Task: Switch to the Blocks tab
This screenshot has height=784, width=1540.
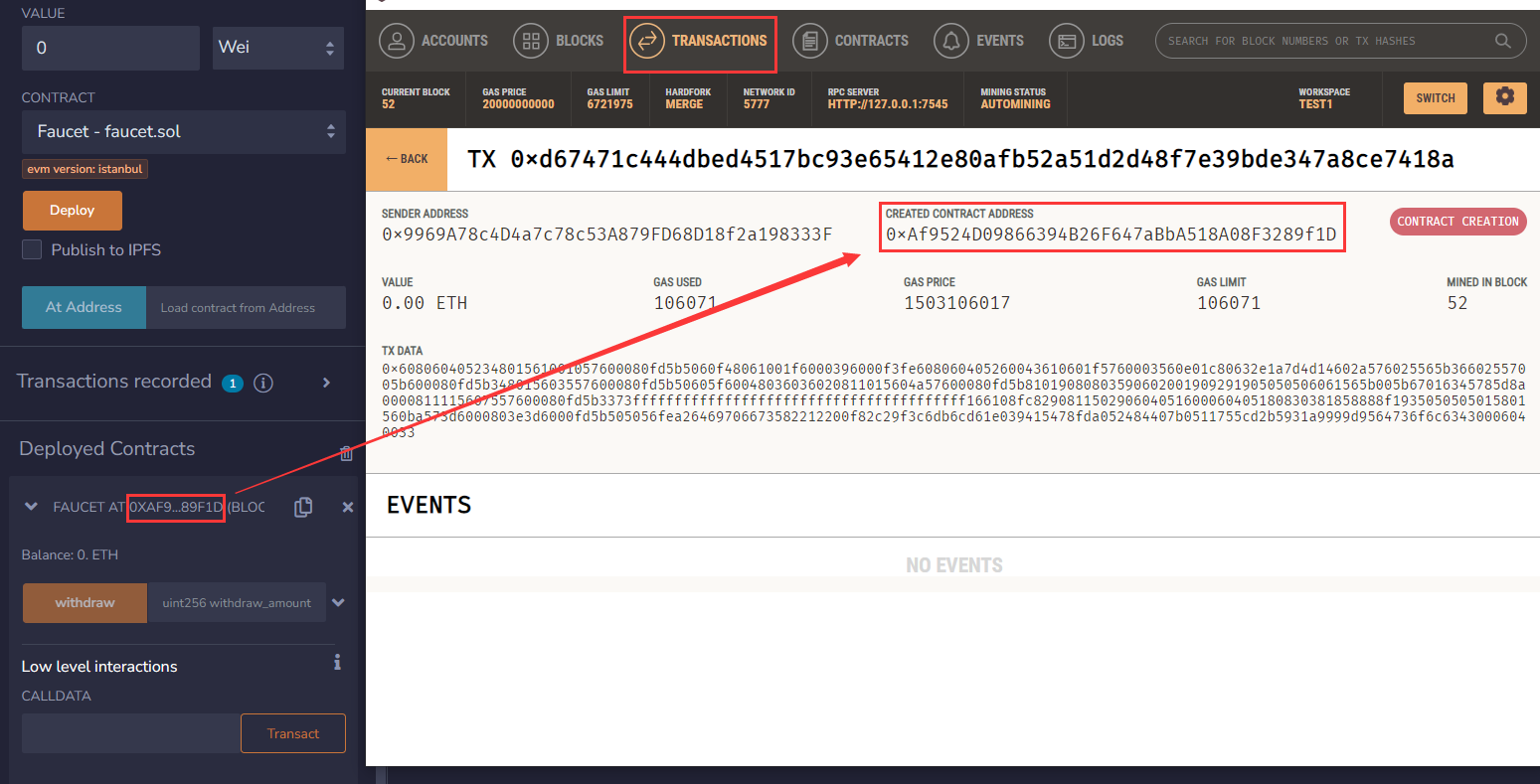Action: click(x=559, y=41)
